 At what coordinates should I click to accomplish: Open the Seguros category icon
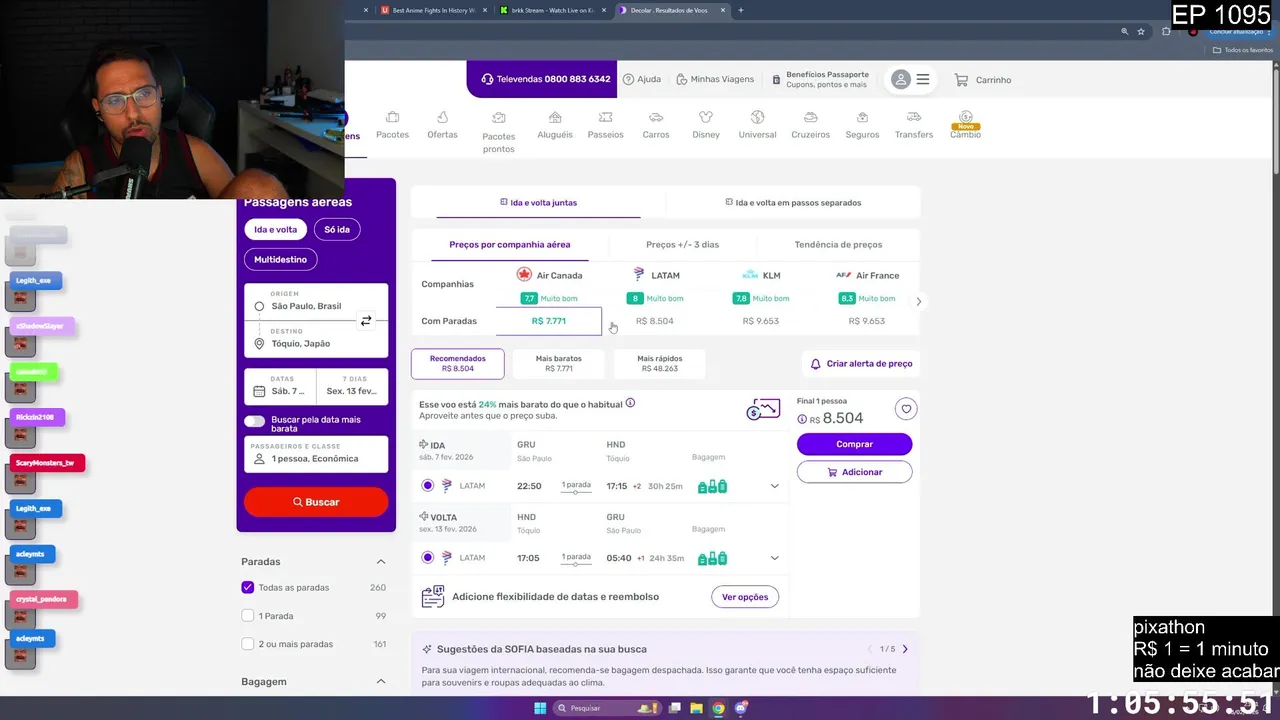[862, 118]
